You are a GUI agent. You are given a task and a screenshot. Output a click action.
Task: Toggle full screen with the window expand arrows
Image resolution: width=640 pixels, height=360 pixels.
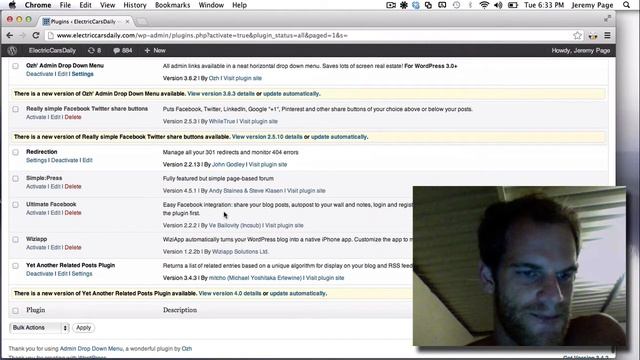pos(608,18)
